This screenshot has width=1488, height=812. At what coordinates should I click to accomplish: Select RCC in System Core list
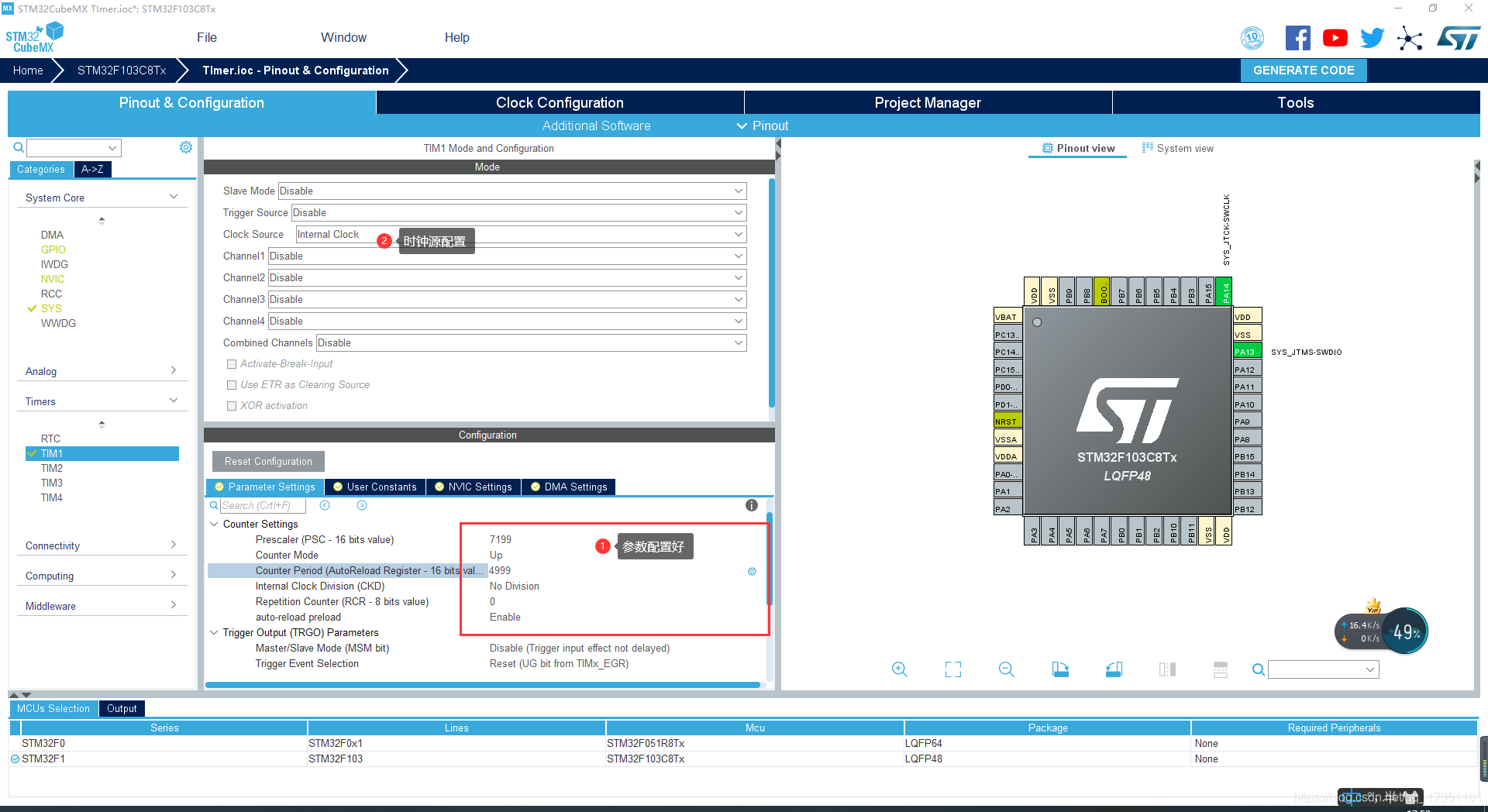coord(51,294)
